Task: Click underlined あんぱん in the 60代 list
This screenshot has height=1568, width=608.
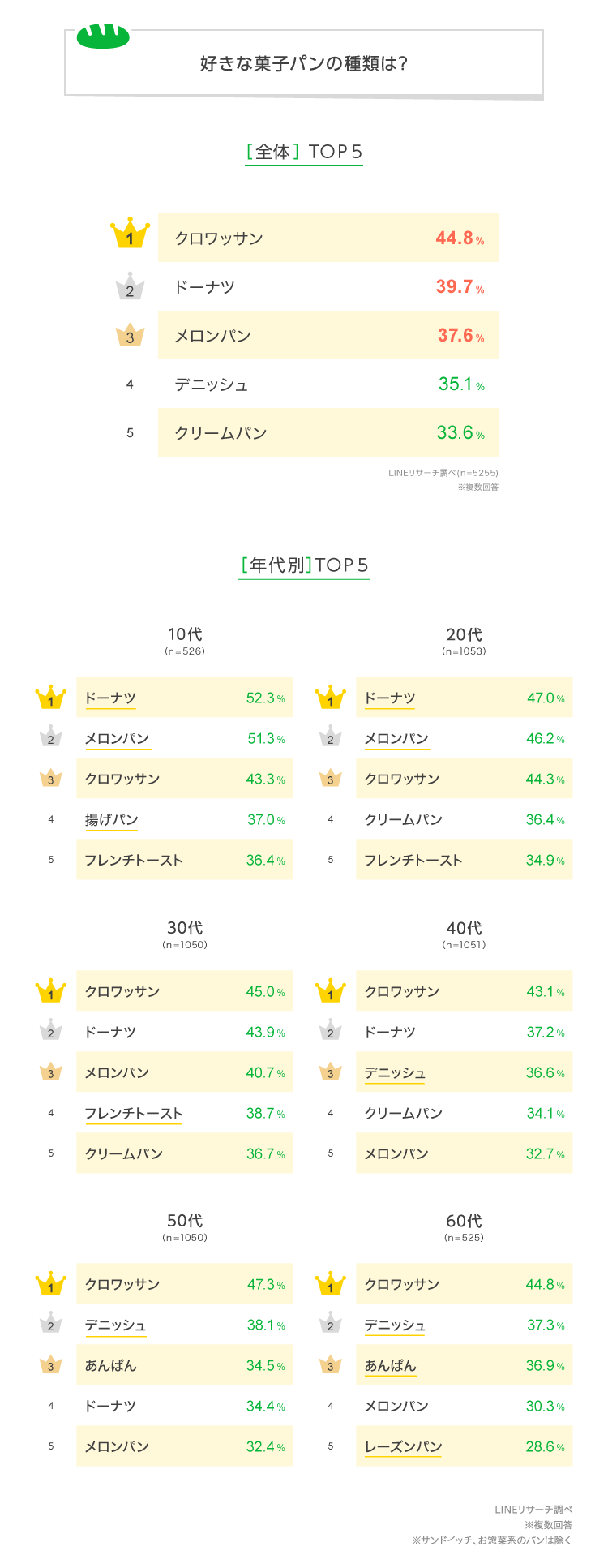Action: [x=390, y=1365]
